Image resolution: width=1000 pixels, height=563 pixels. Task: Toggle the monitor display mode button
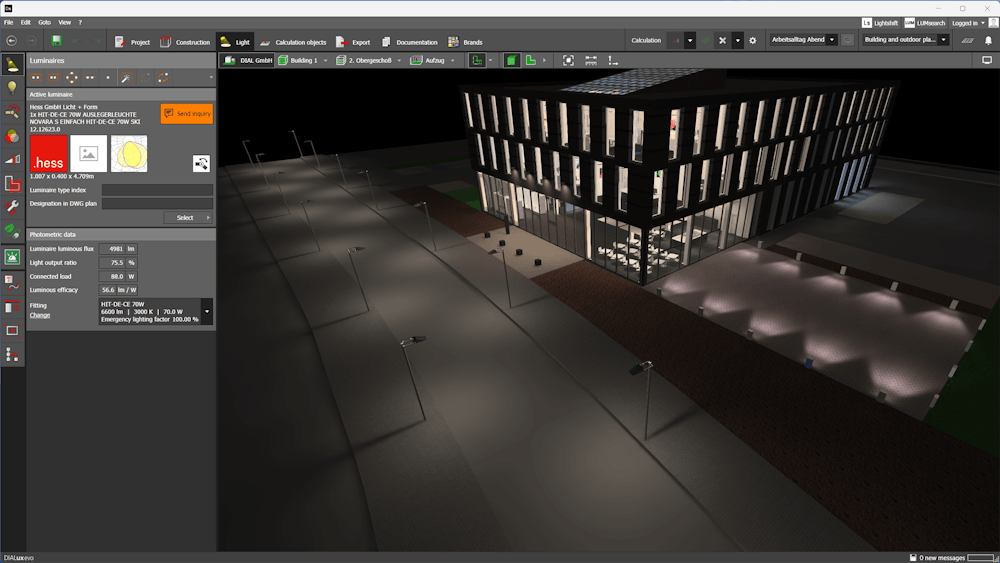point(987,61)
